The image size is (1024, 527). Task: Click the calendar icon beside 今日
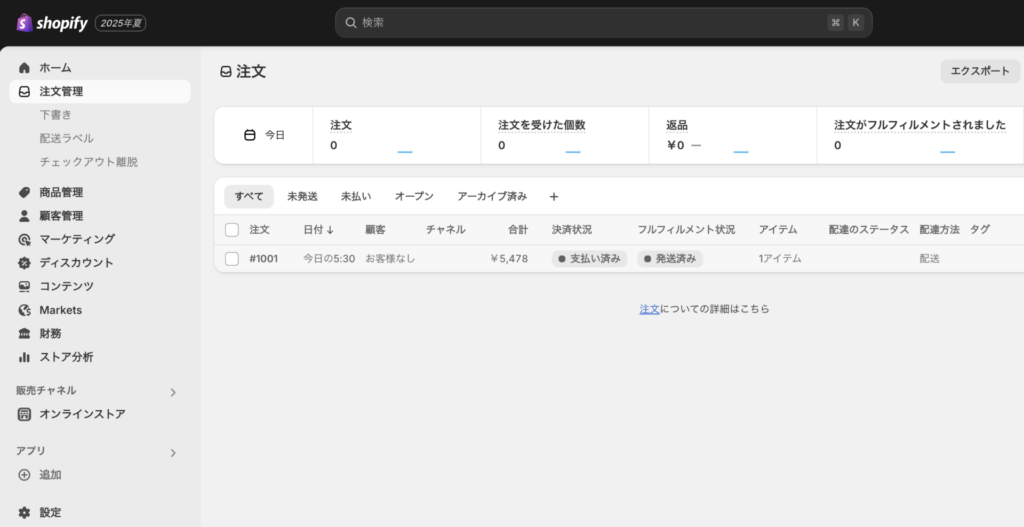tap(249, 135)
